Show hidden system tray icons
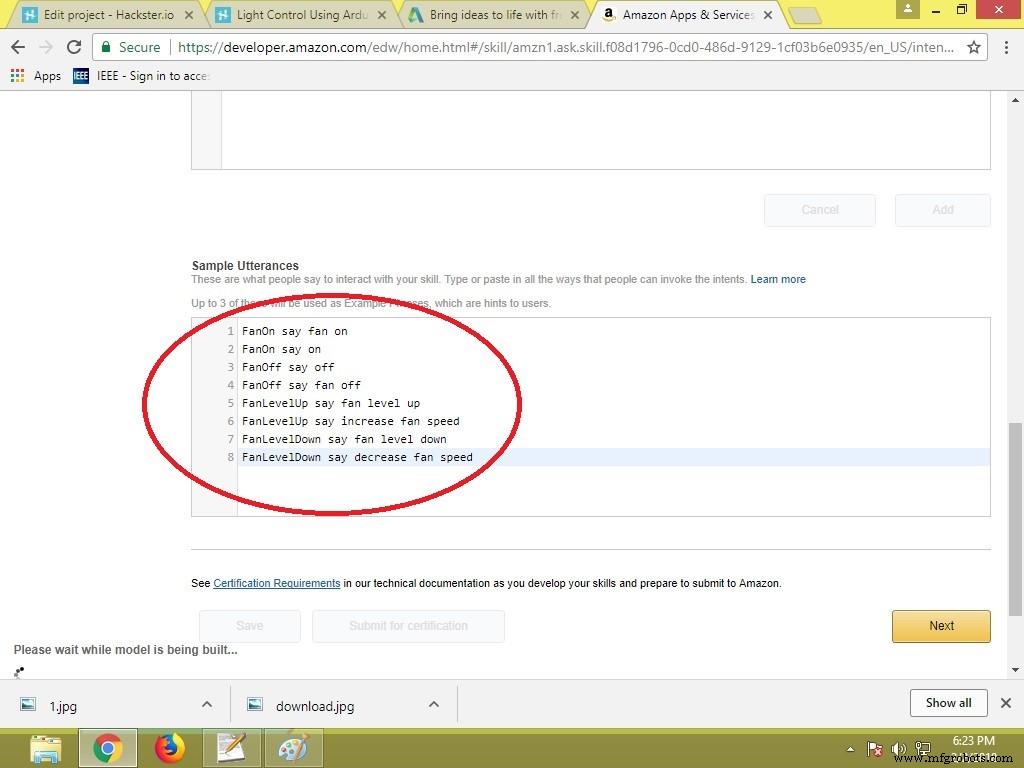The width and height of the screenshot is (1024, 768). (851, 748)
